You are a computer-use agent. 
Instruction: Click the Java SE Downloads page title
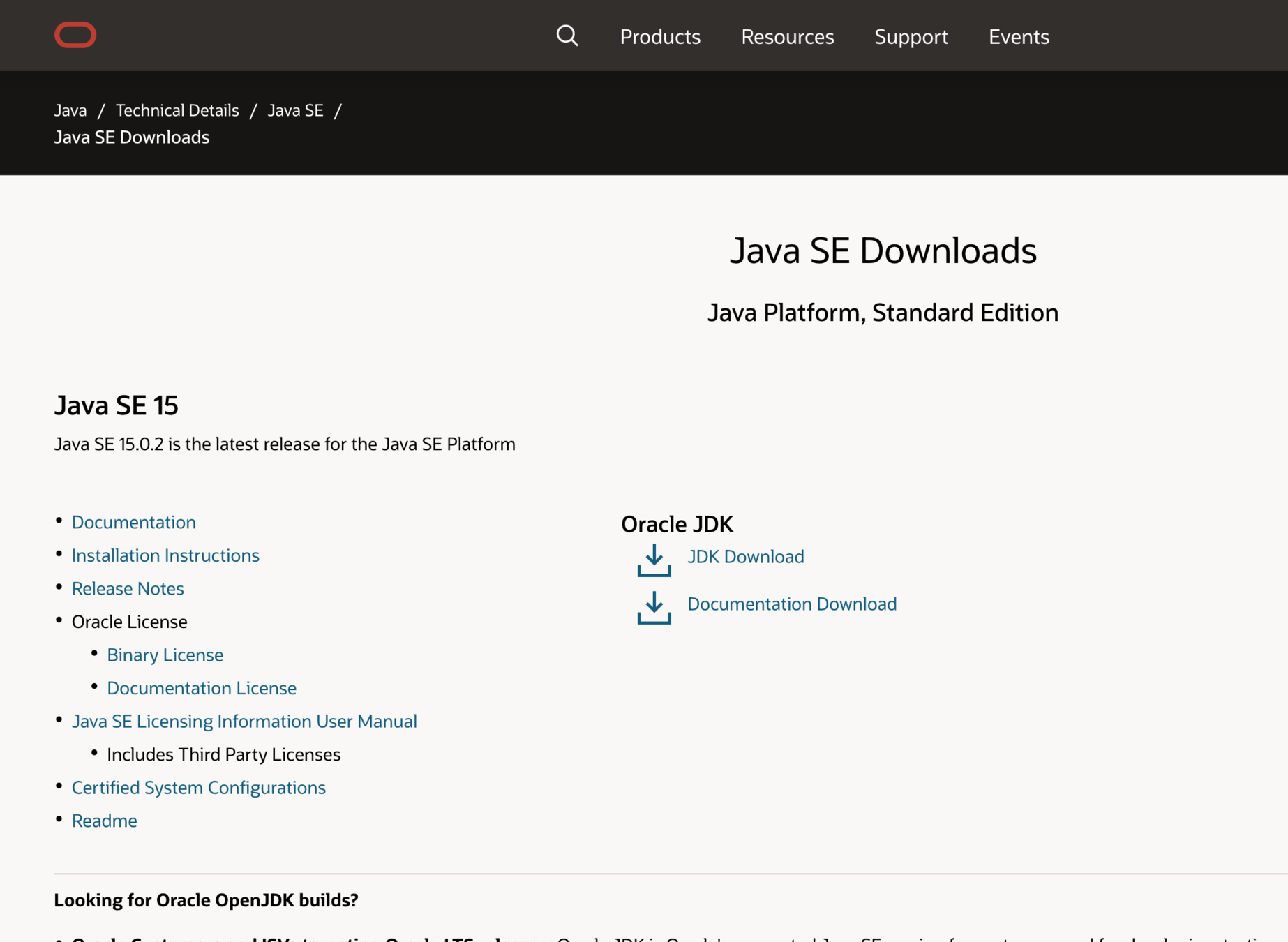883,251
